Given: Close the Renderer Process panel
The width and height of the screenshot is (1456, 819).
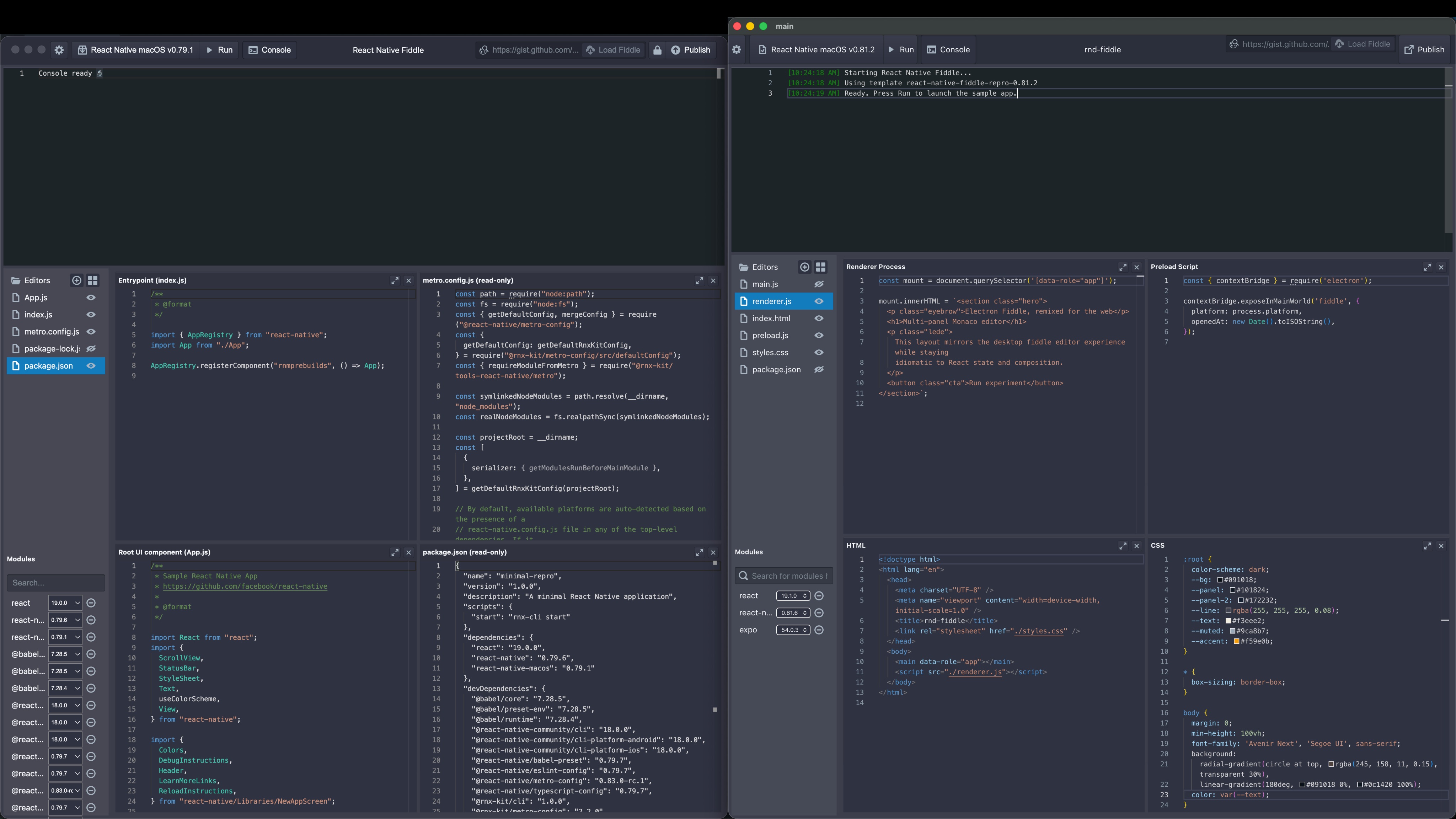Looking at the screenshot, I should coord(1137,267).
